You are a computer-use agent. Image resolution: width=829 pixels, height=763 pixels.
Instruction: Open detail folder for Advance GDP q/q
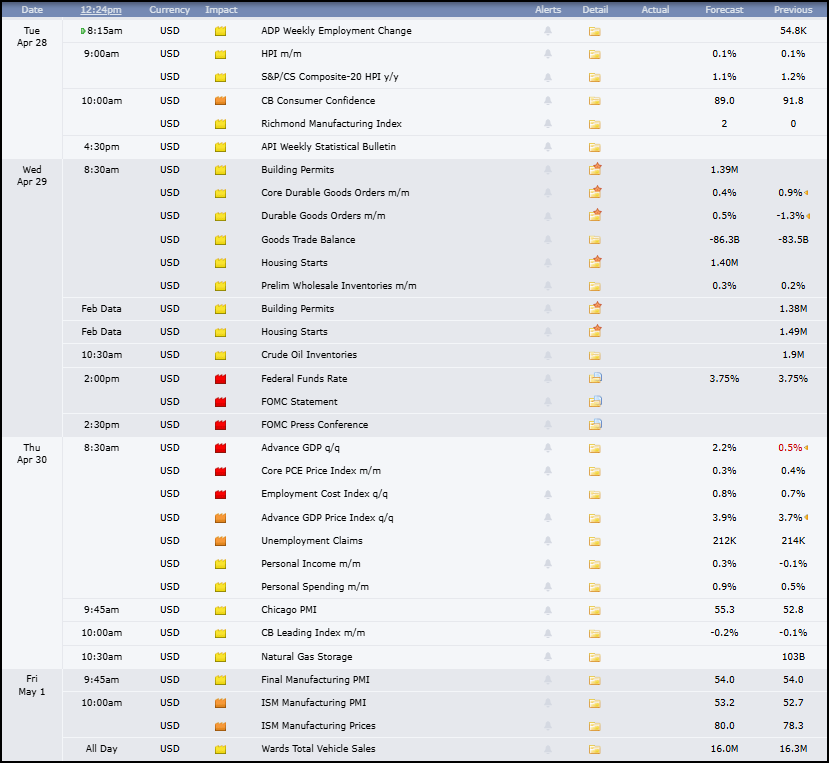595,448
